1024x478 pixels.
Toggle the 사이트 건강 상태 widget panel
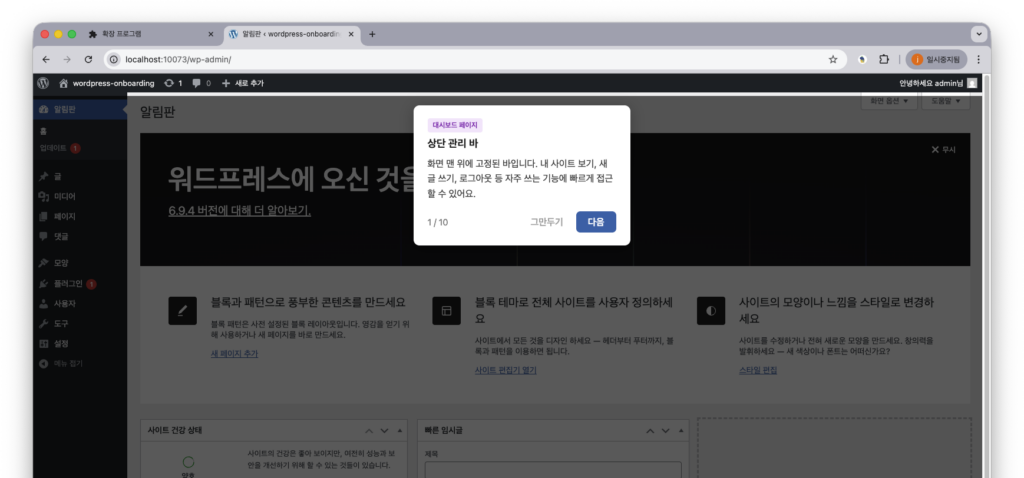399,431
